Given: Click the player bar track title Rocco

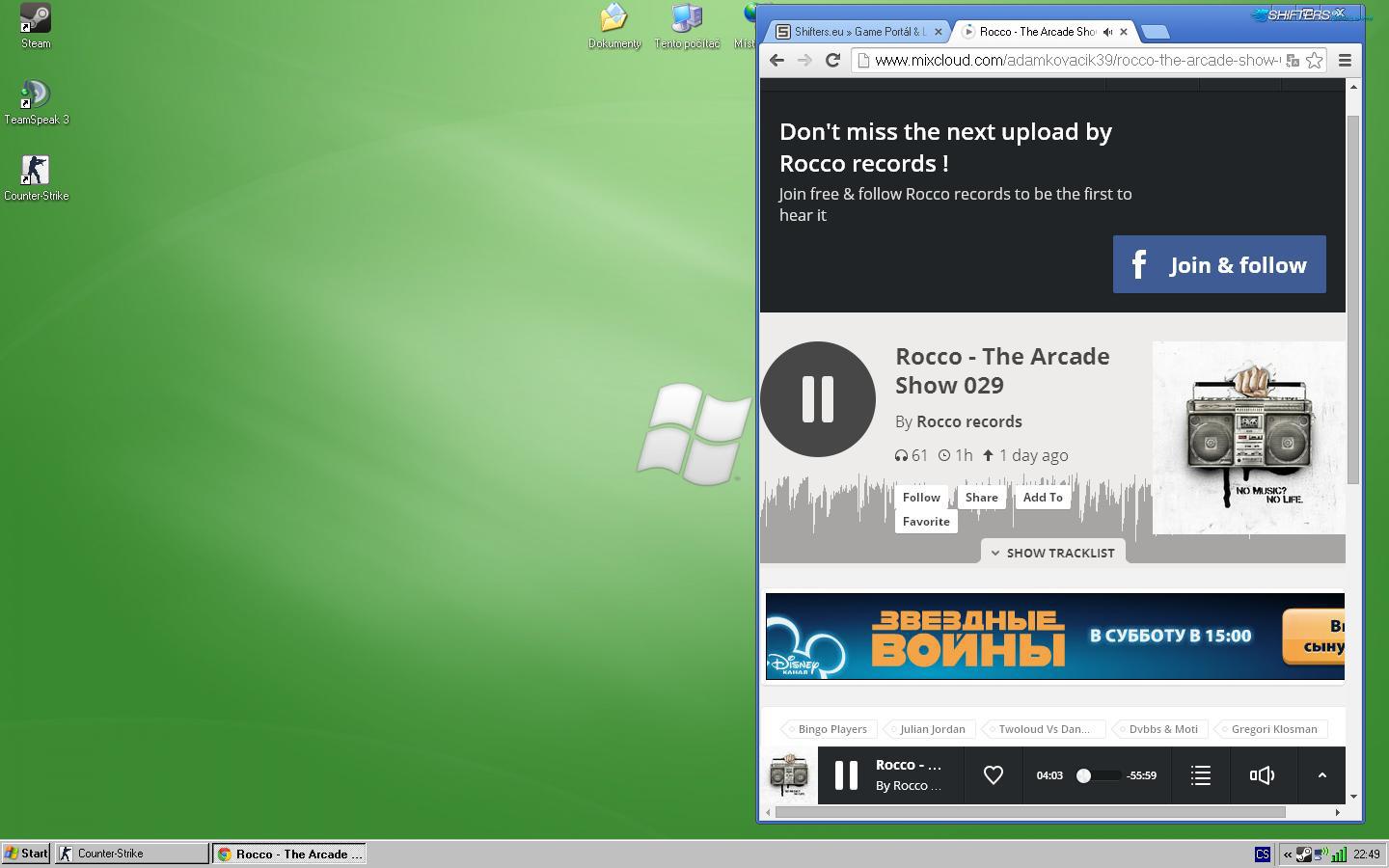Looking at the screenshot, I should 909,765.
